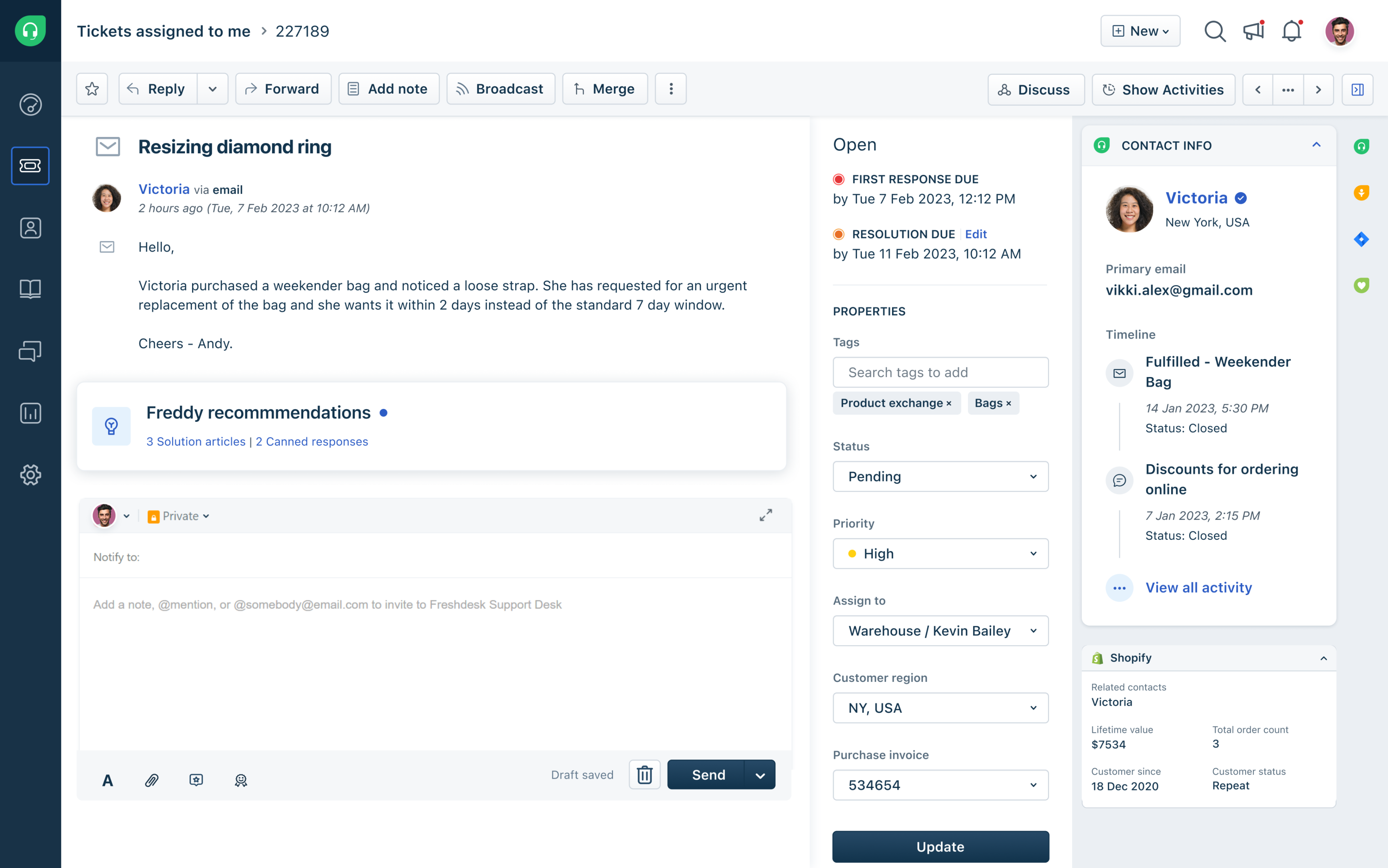Open the overflow menu beside Merge
The image size is (1388, 868).
670,88
